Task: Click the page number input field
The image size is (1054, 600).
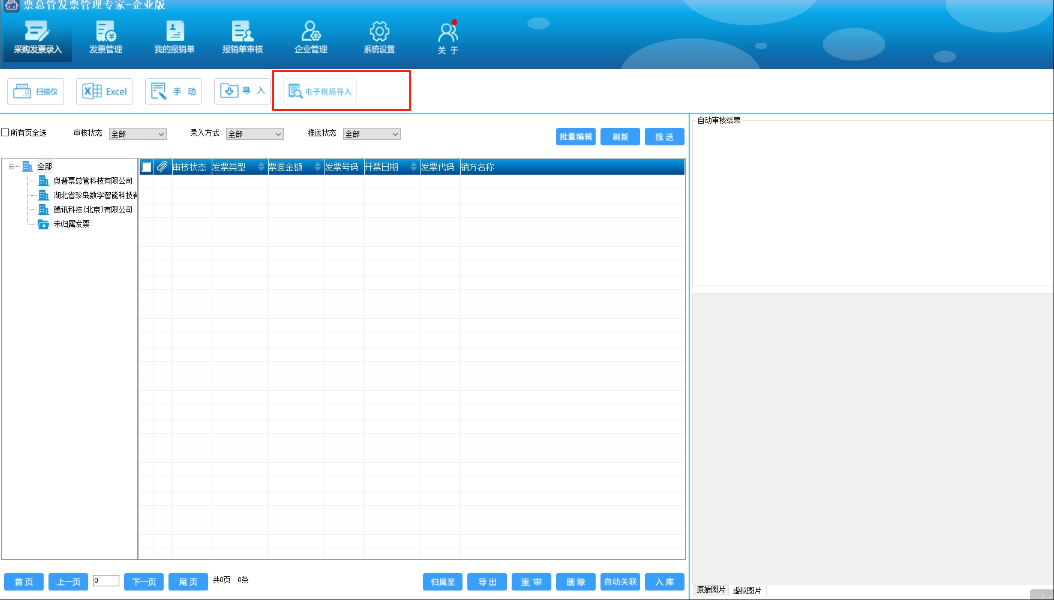Action: click(106, 581)
